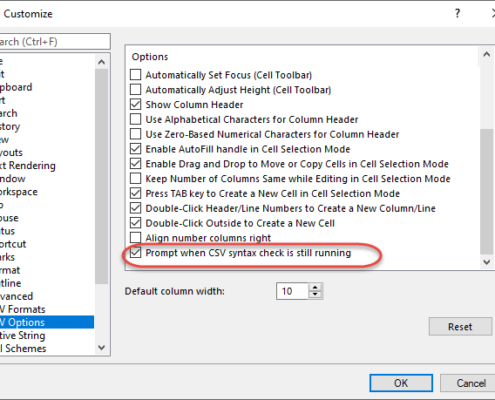Uncheck Show Column Header
This screenshot has height=400, width=495.
135,104
